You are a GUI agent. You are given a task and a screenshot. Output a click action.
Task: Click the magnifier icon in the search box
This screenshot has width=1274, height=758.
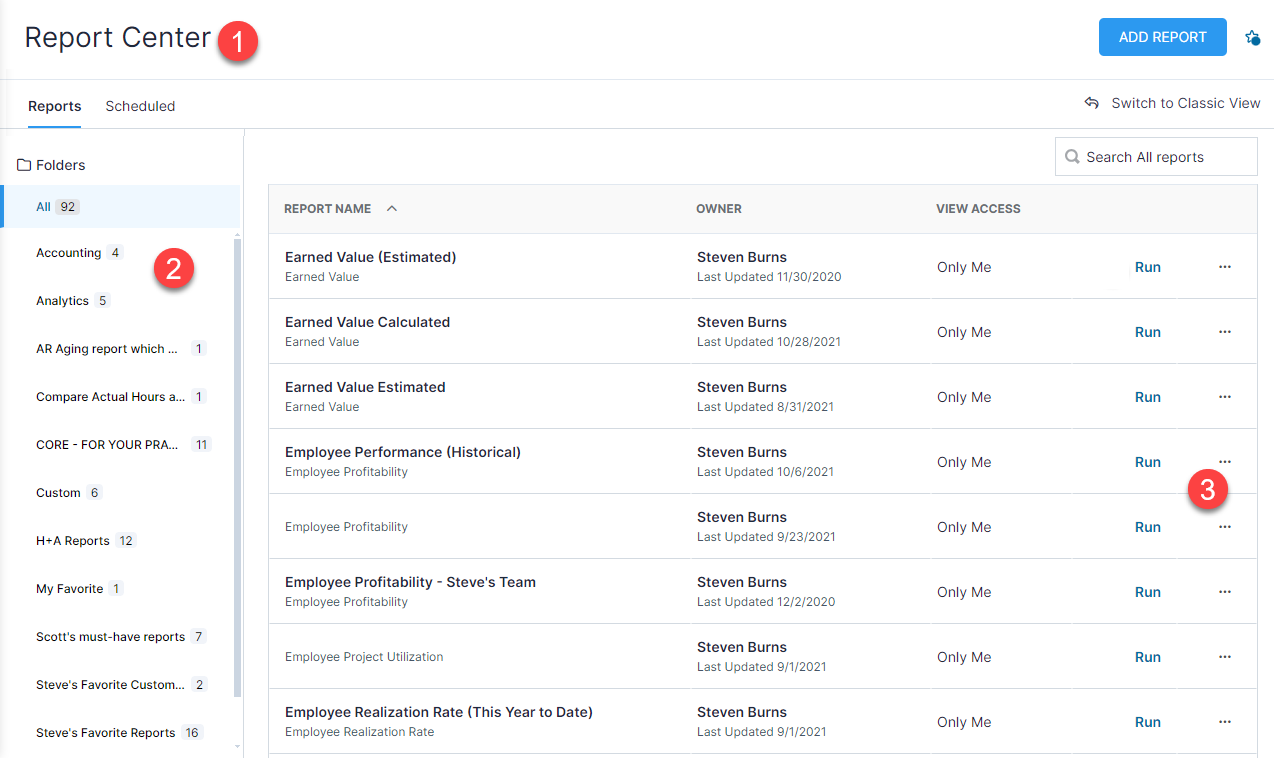pyautogui.click(x=1072, y=157)
